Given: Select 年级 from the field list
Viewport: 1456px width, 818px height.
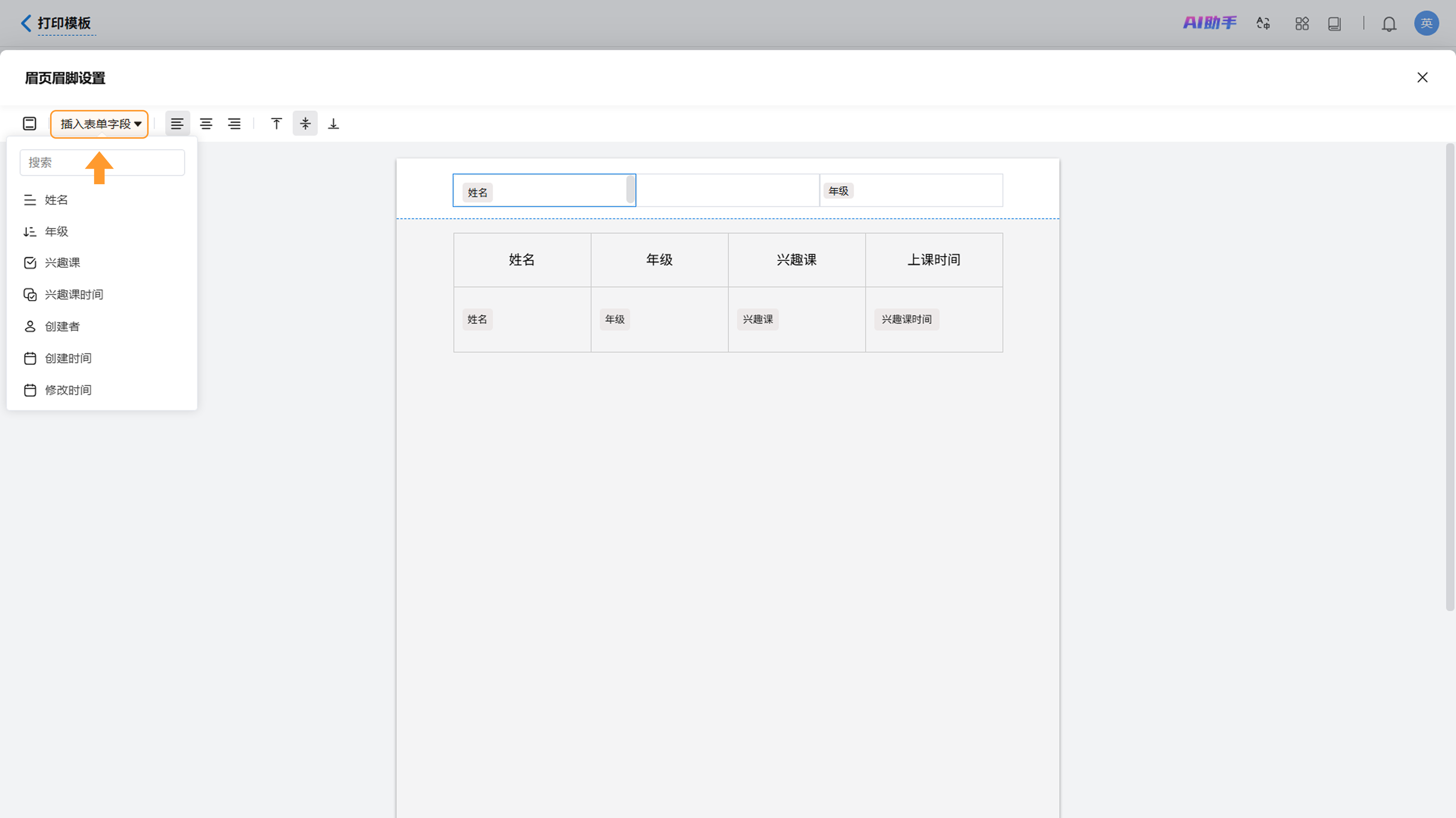Looking at the screenshot, I should coord(102,232).
